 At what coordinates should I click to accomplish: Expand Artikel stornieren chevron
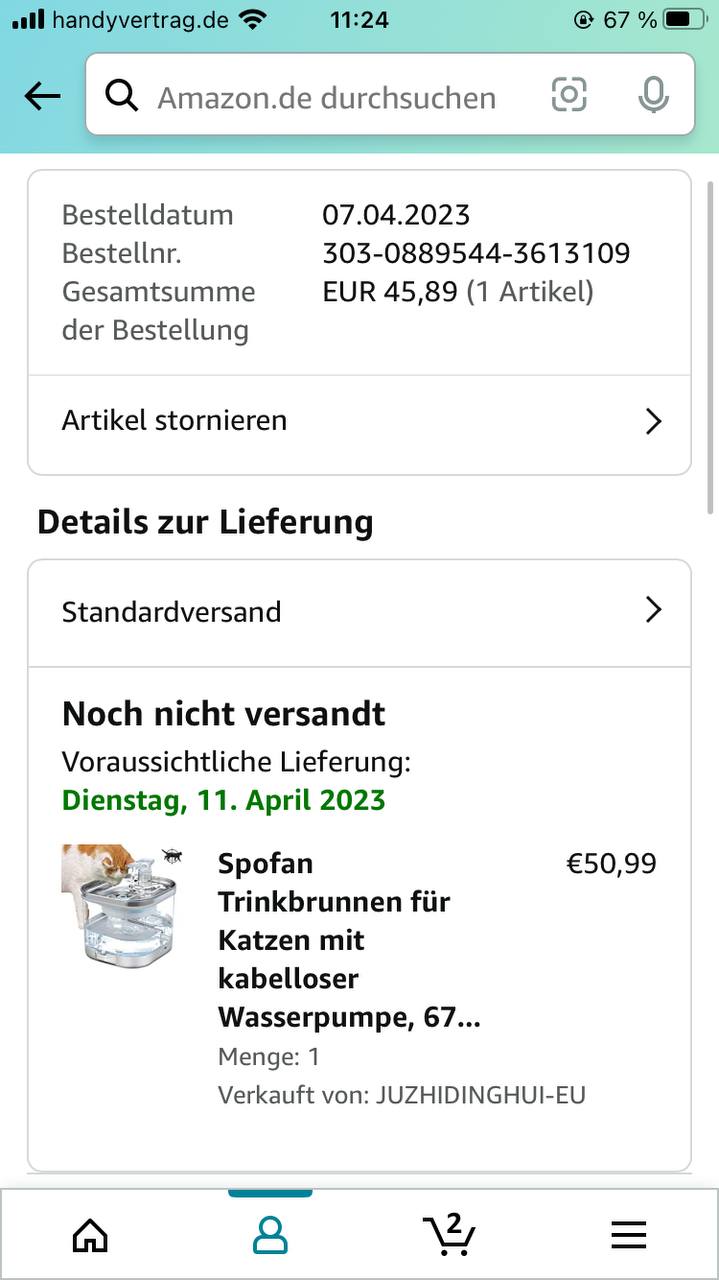click(x=653, y=421)
